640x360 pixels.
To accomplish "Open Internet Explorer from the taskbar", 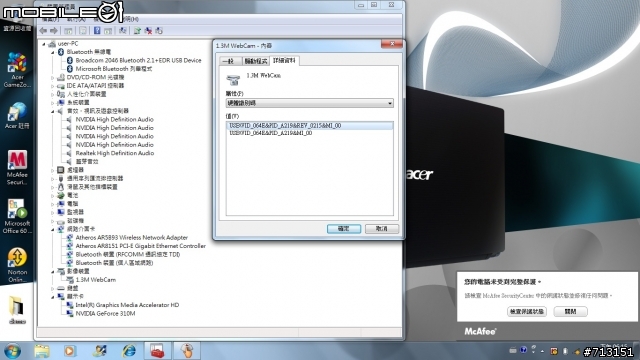I will (x=129, y=351).
